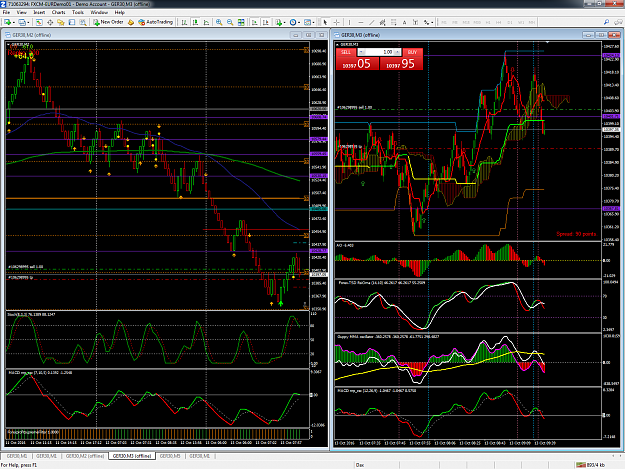The image size is (625, 469).
Task: Open the Indicators list dropdown
Action: (280, 22)
